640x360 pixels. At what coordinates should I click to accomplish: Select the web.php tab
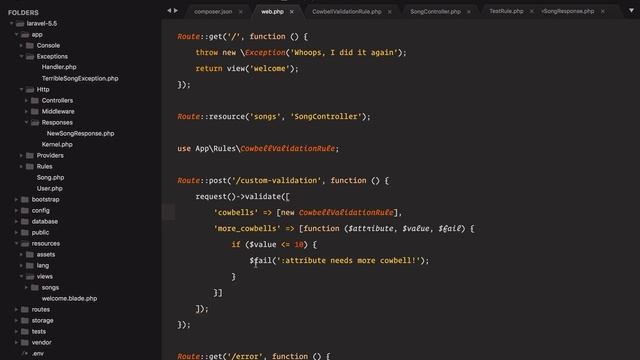[x=272, y=12]
